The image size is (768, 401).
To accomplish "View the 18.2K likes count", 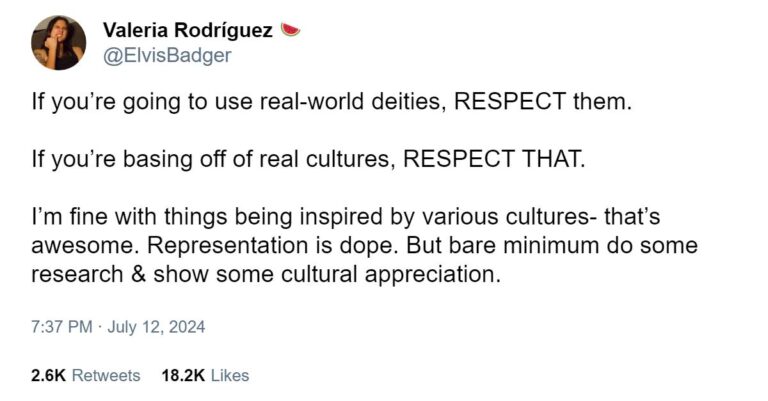I will tap(183, 376).
